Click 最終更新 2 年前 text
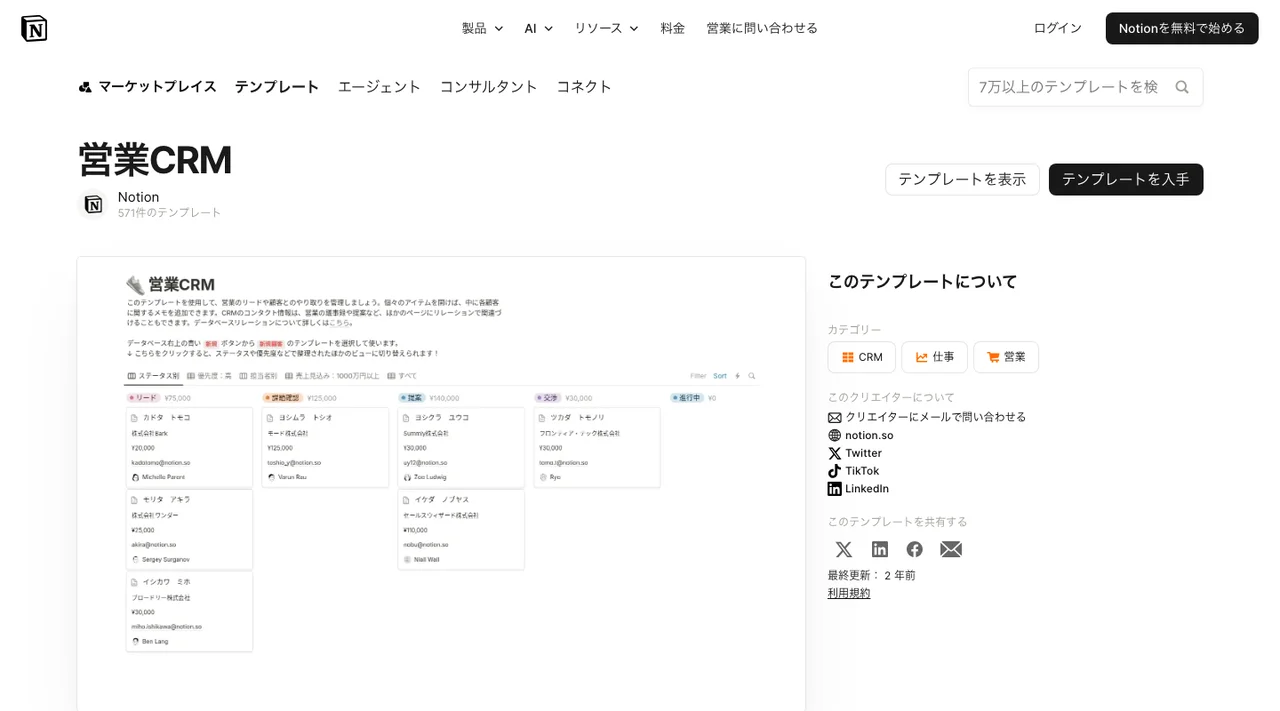The image size is (1280, 711). pyautogui.click(x=872, y=575)
